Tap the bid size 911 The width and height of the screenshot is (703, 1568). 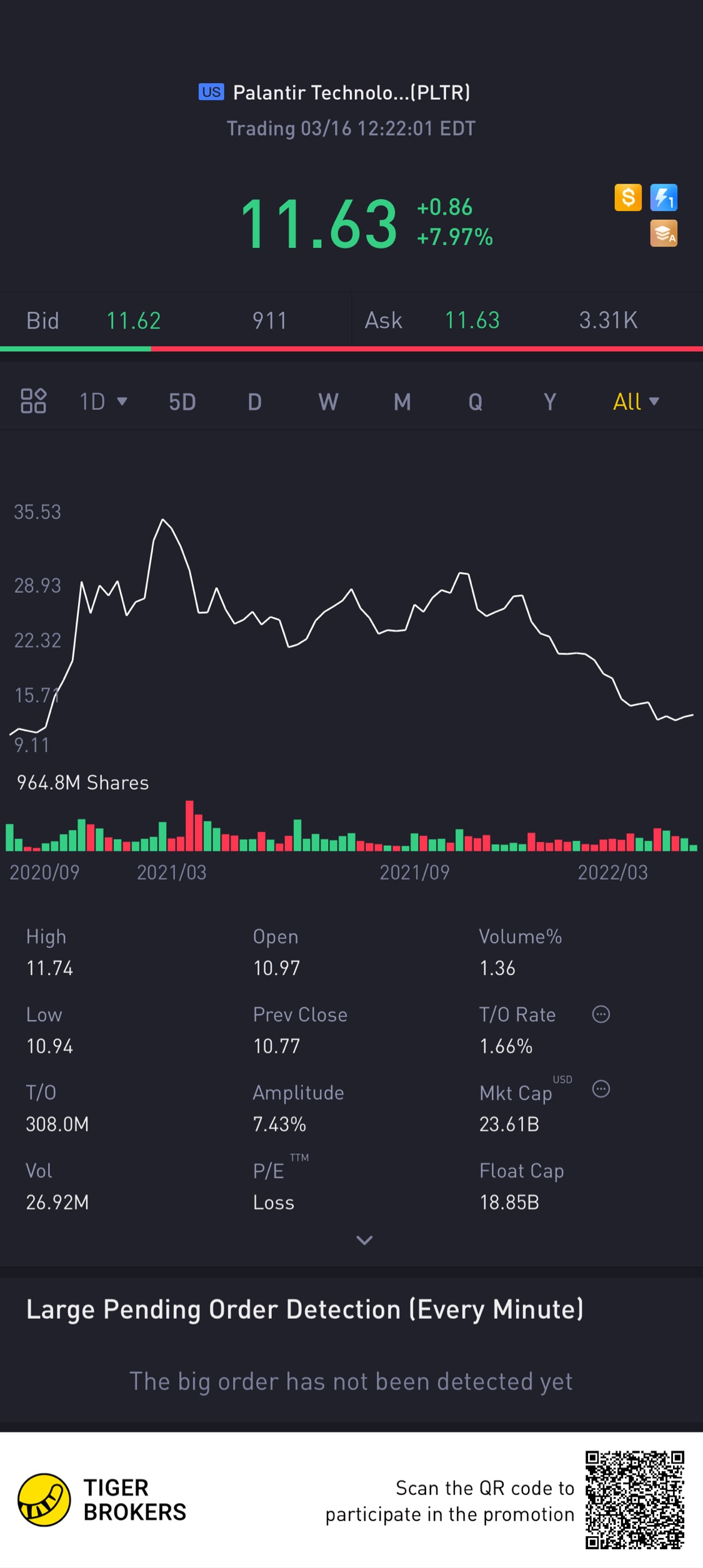pos(270,320)
